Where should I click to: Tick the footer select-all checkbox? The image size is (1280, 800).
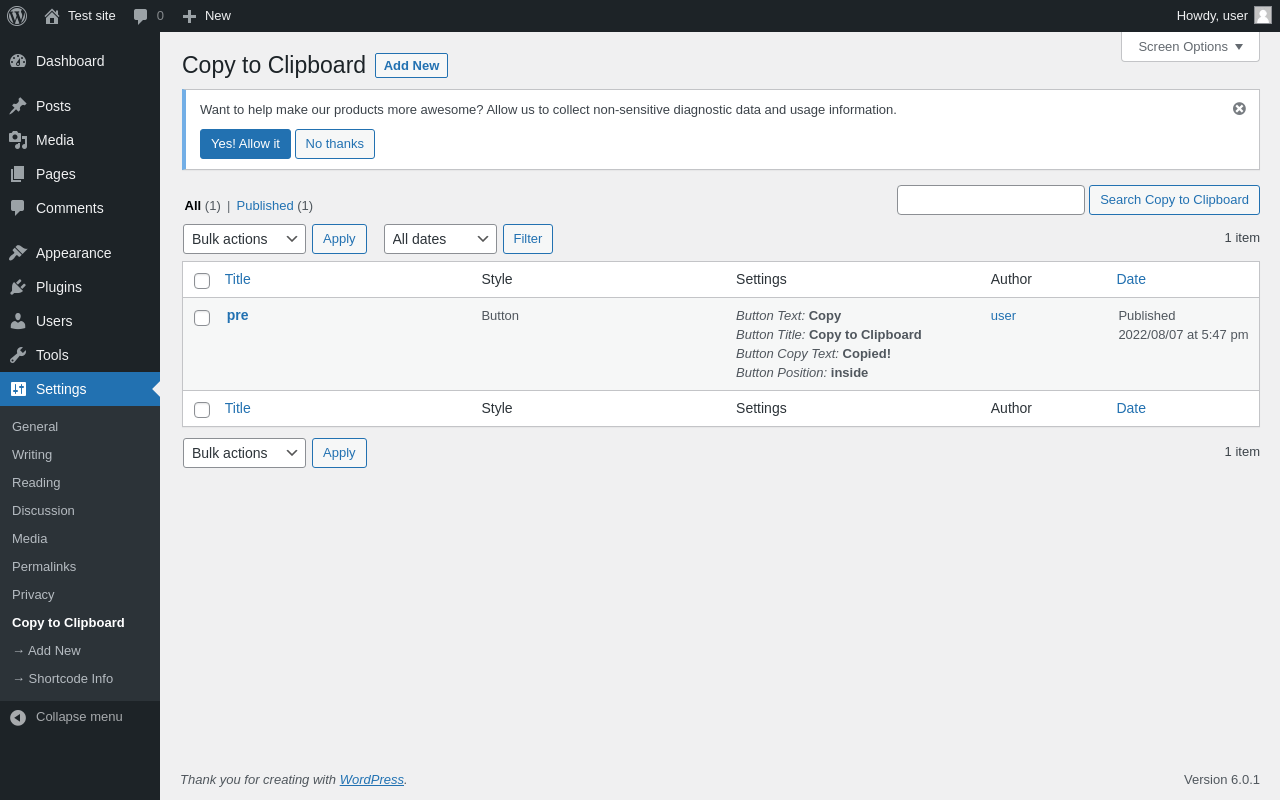(x=202, y=410)
